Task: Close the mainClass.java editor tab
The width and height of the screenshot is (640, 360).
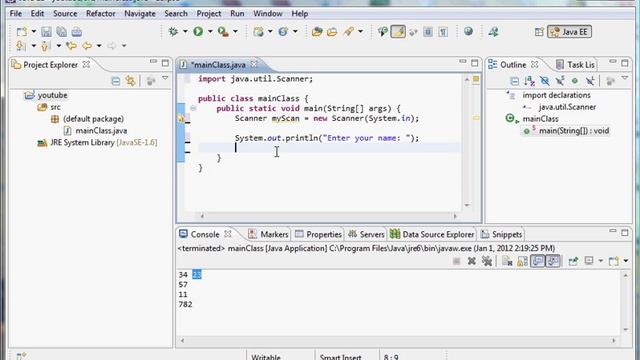Action: [x=254, y=64]
